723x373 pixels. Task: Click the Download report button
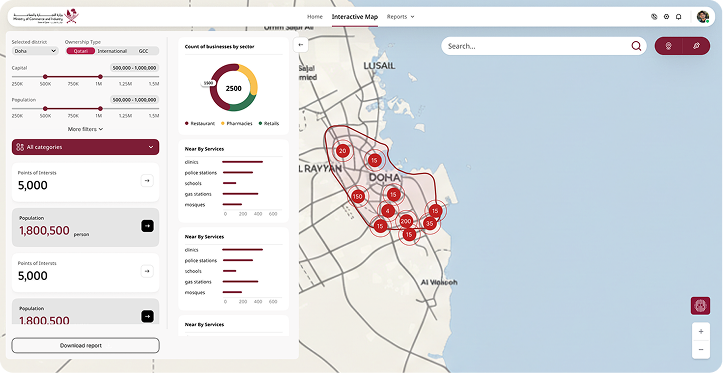[85, 345]
